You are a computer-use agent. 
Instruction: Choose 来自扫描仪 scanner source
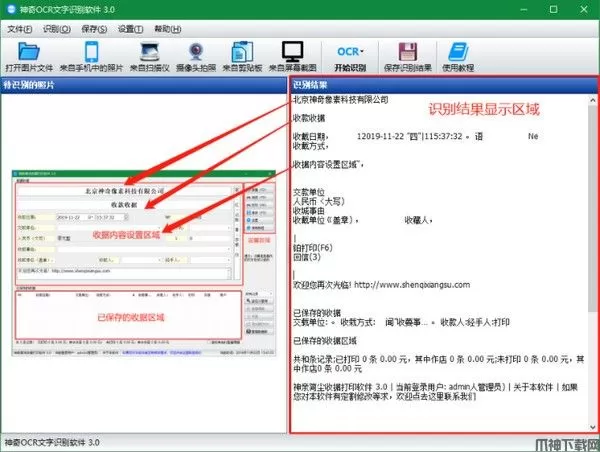(x=150, y=57)
